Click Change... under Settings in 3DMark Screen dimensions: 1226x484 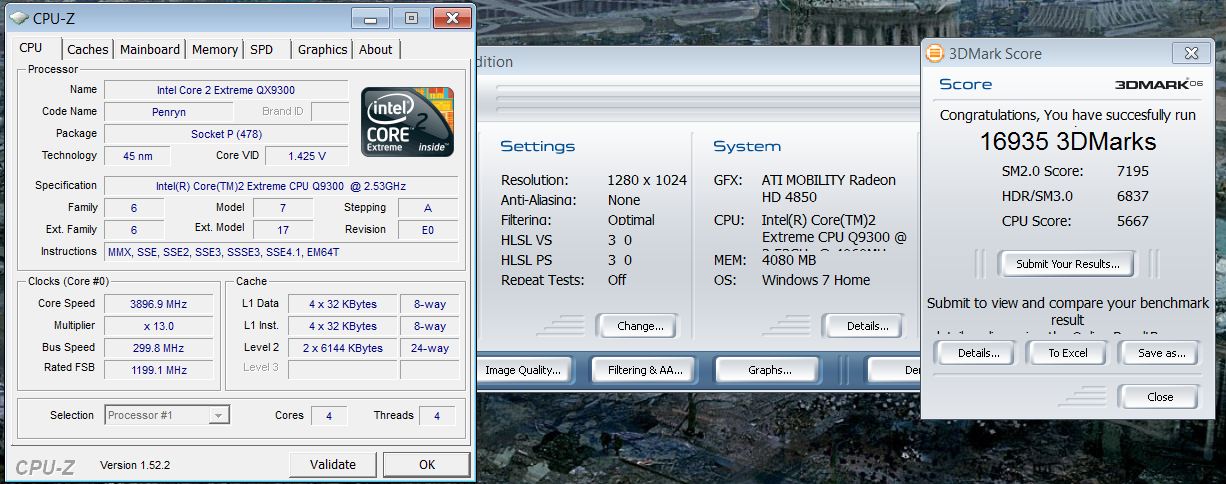click(x=640, y=326)
